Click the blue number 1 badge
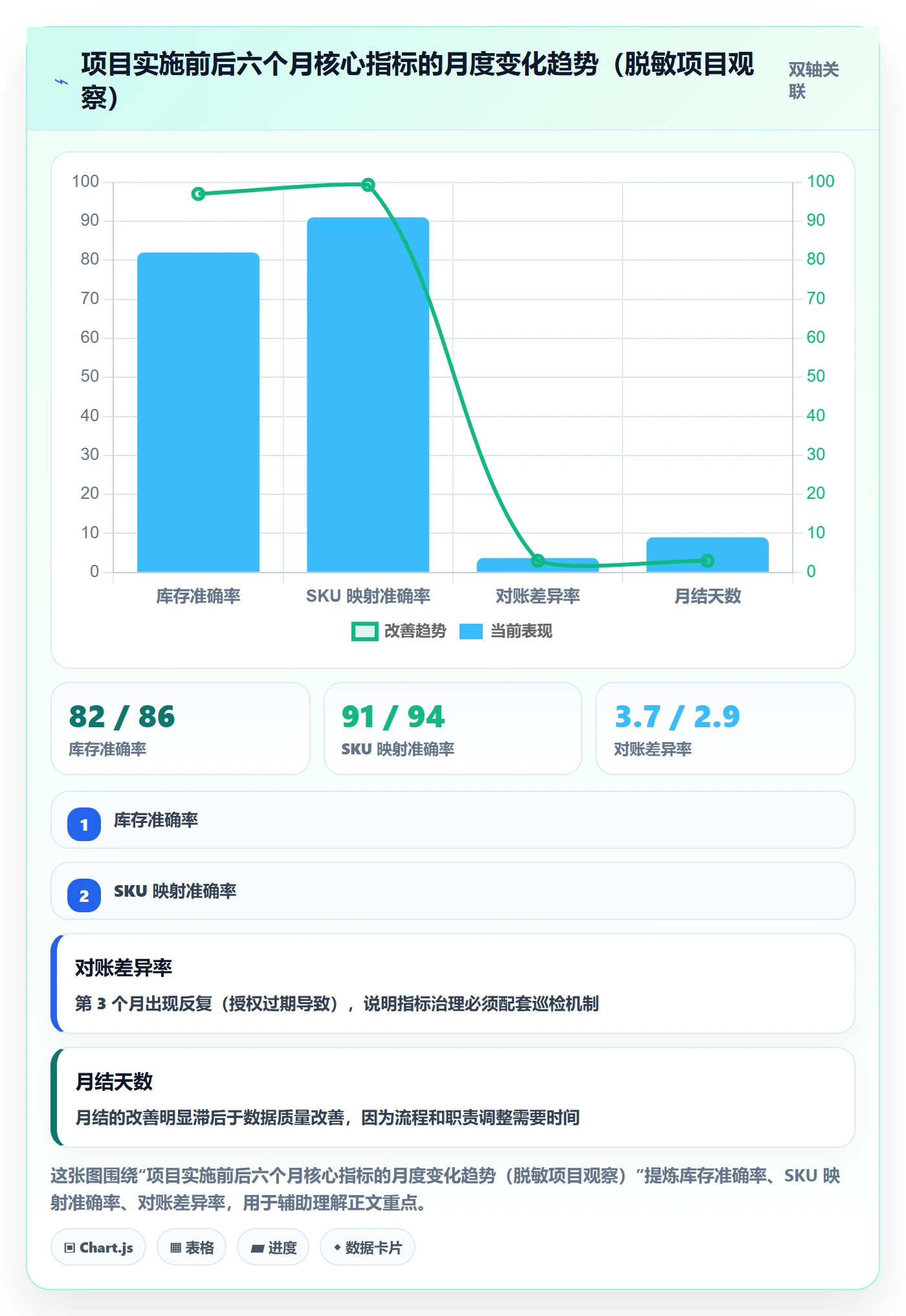The width and height of the screenshot is (906, 1316). (84, 824)
